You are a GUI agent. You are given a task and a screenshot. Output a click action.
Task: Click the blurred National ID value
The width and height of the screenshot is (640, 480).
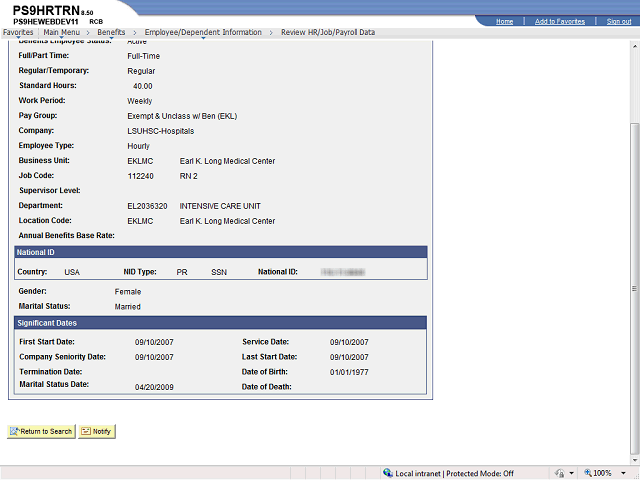pyautogui.click(x=343, y=272)
